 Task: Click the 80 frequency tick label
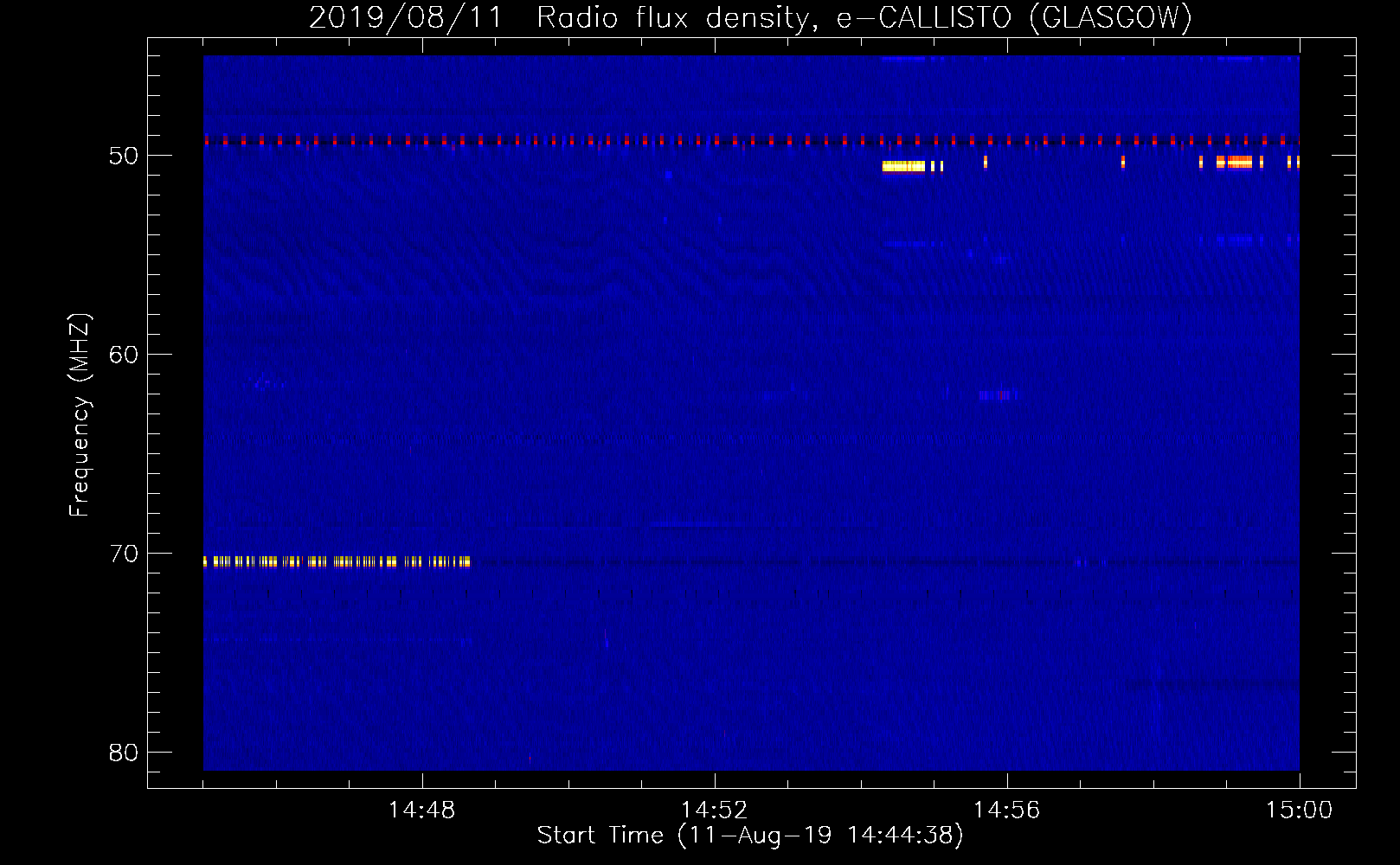(x=124, y=753)
